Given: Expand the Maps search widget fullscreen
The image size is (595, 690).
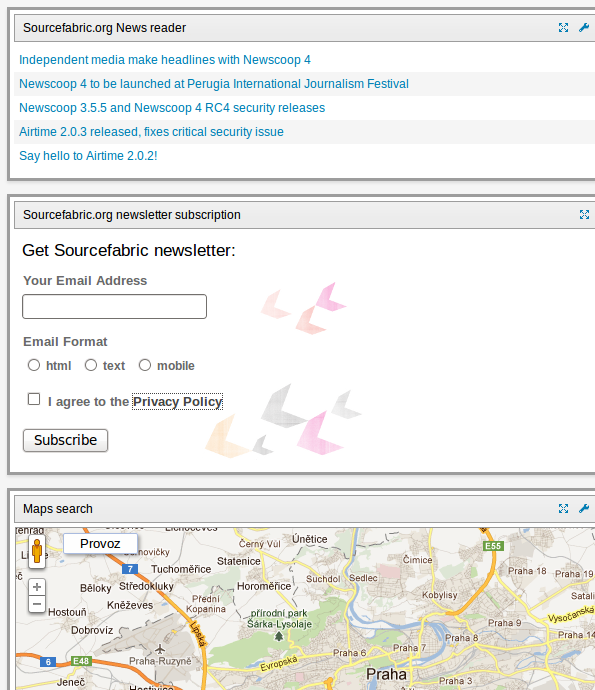Looking at the screenshot, I should point(563,509).
